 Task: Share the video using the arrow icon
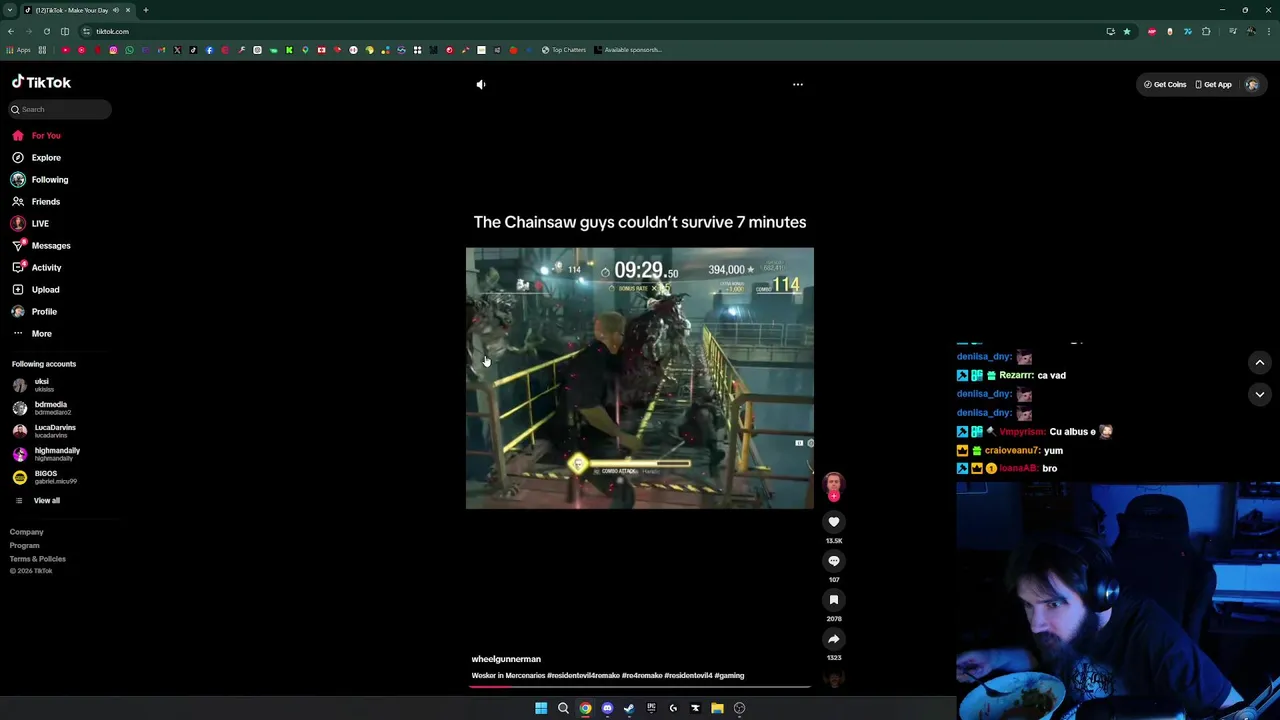(834, 639)
